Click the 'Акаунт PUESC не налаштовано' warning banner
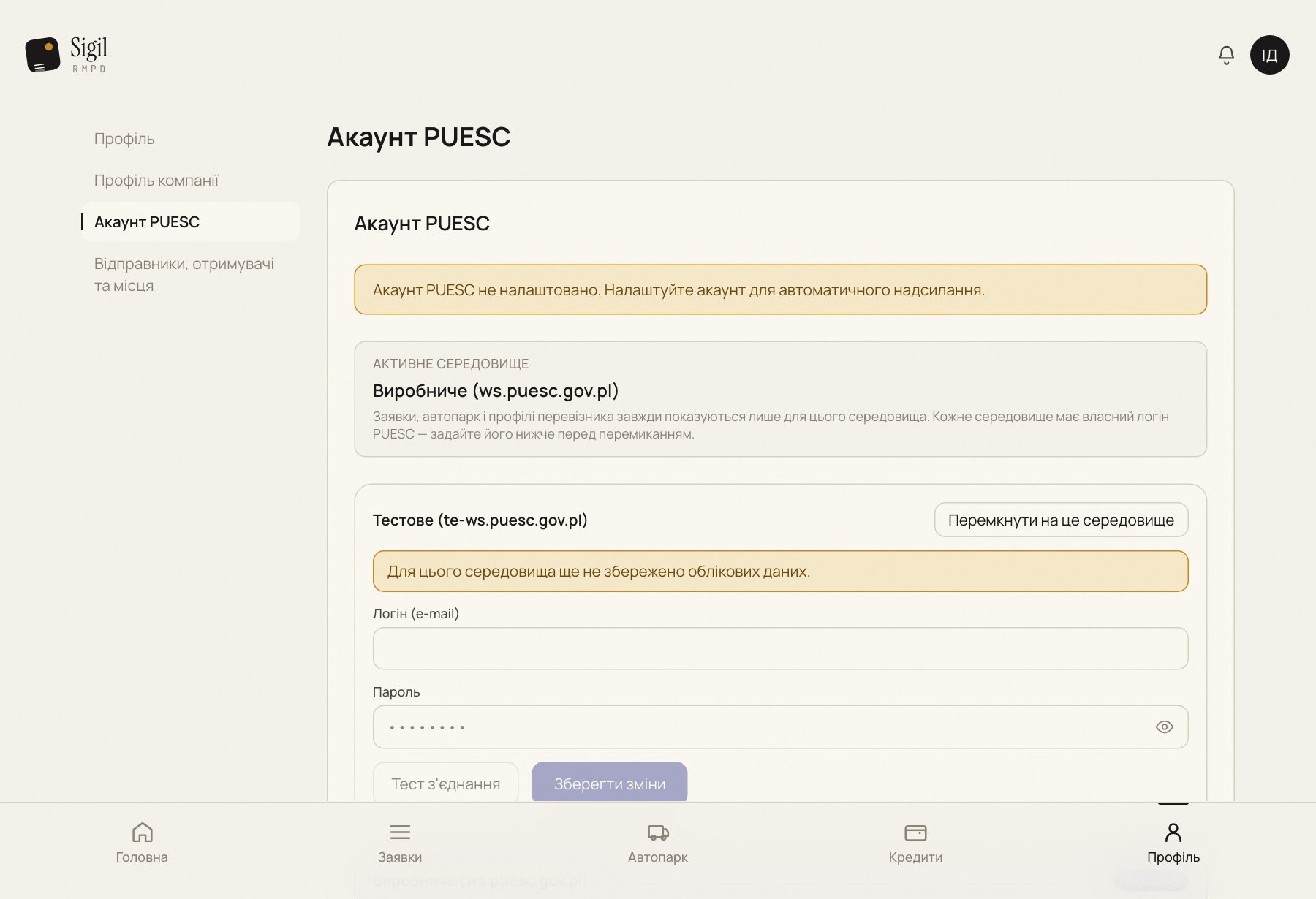1316x899 pixels. coord(780,289)
